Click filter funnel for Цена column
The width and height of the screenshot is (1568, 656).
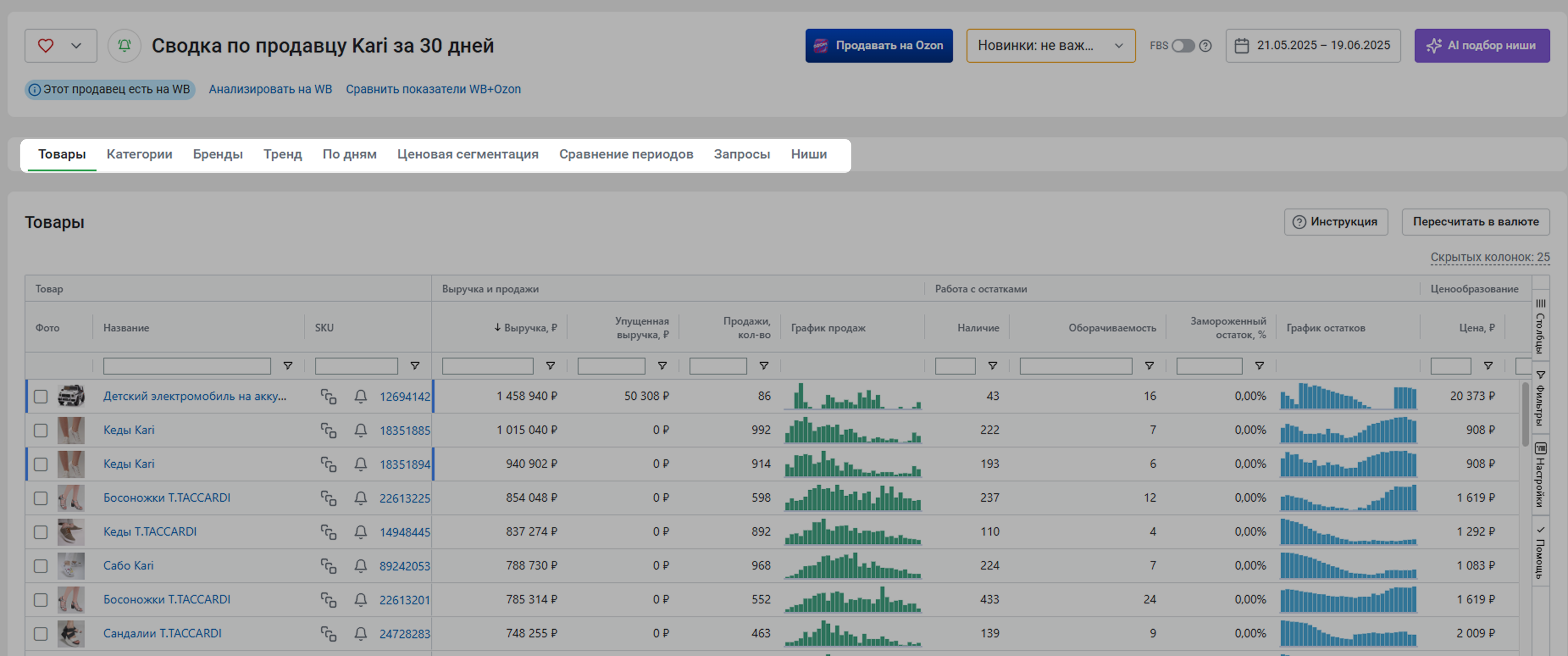point(1488,365)
